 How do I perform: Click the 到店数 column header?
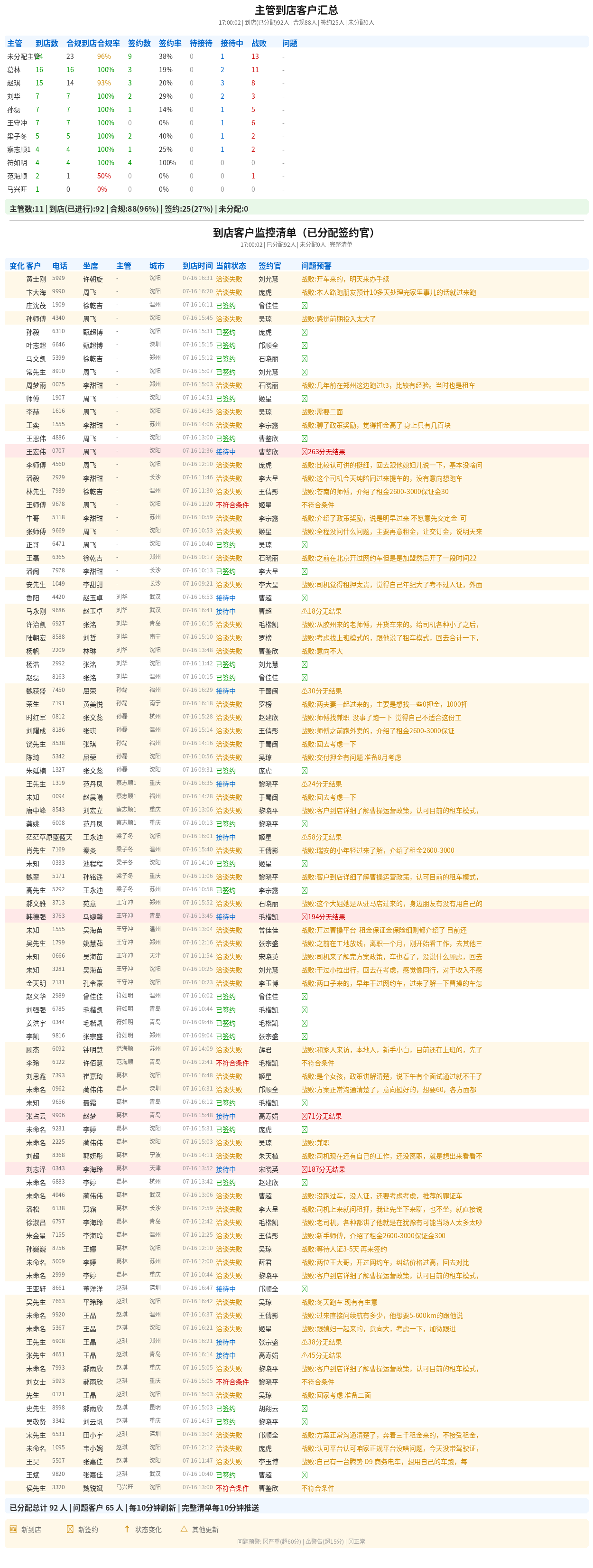pyautogui.click(x=47, y=43)
